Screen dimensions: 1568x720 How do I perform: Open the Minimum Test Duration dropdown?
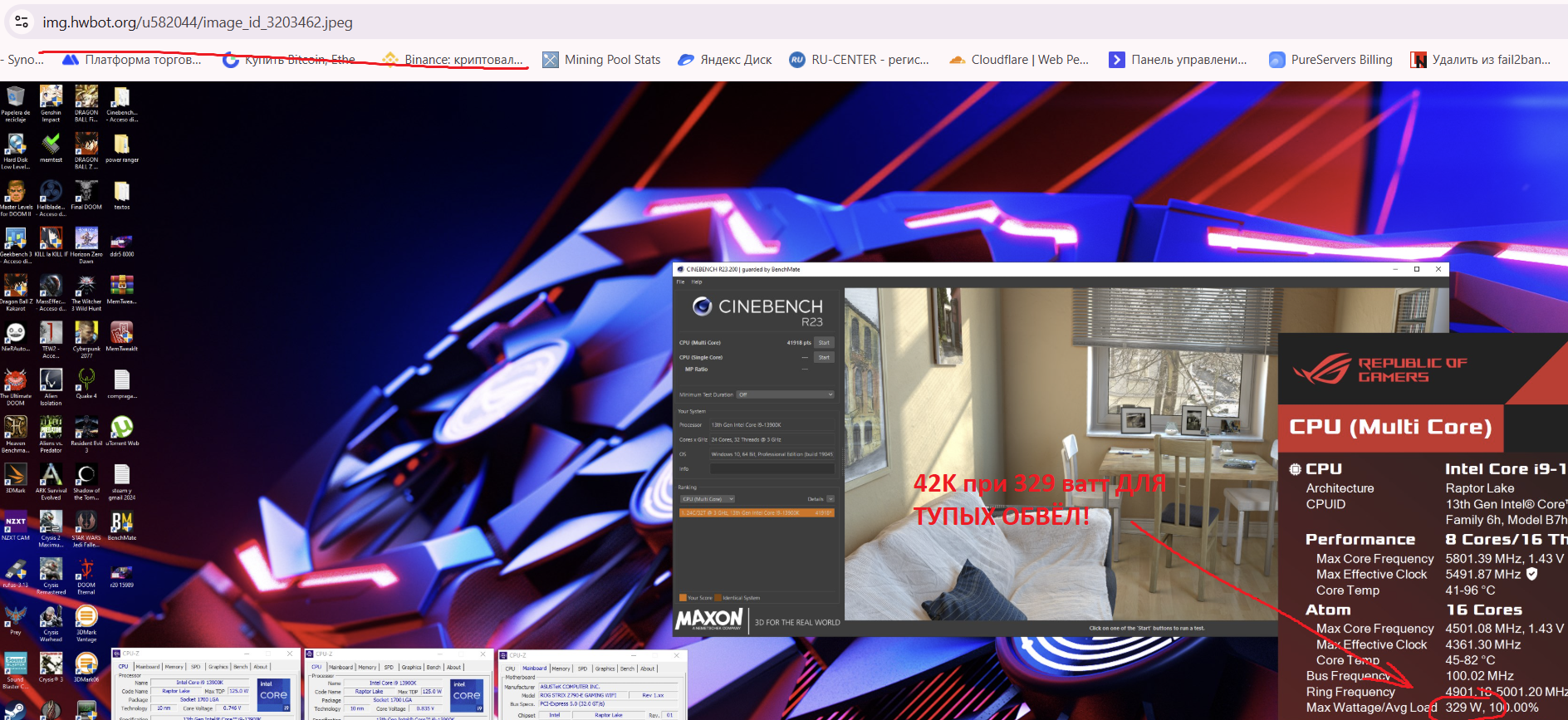tap(785, 394)
